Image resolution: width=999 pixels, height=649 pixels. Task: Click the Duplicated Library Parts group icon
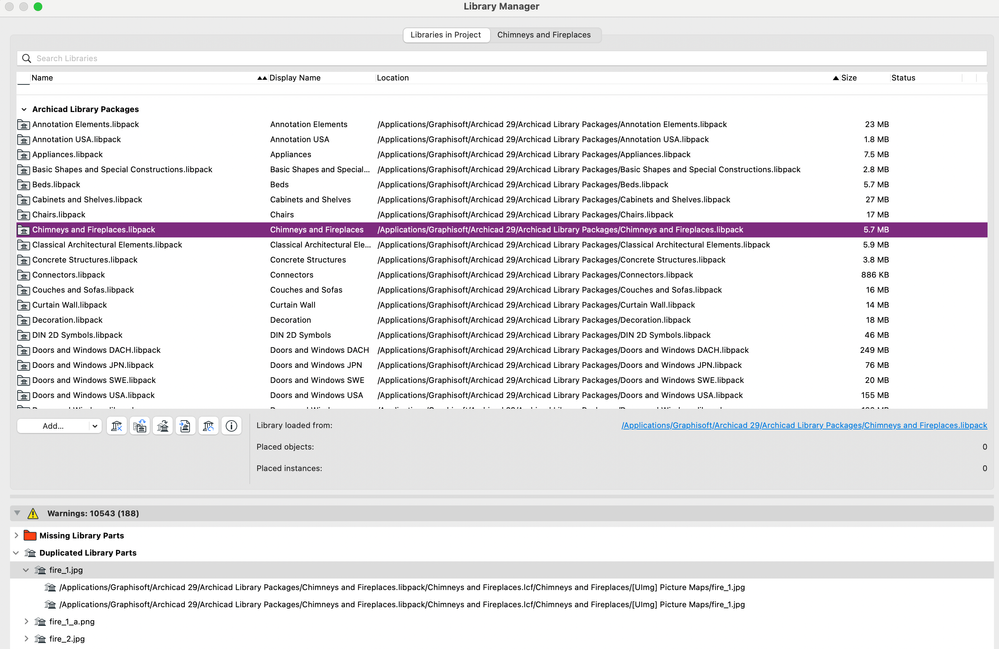pos(30,553)
